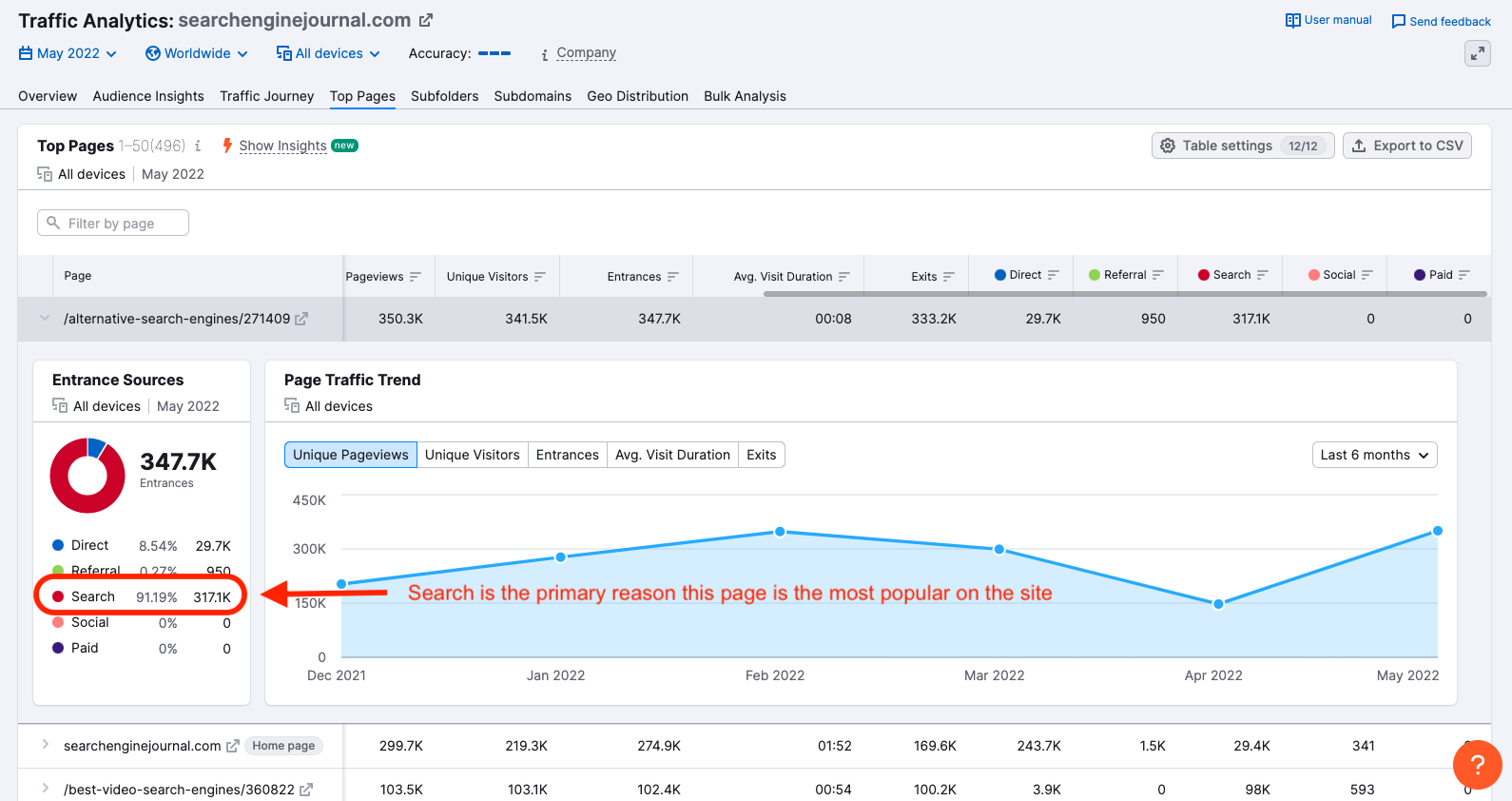The width and height of the screenshot is (1512, 801).
Task: Switch to the Geo Distribution tab
Action: (x=637, y=96)
